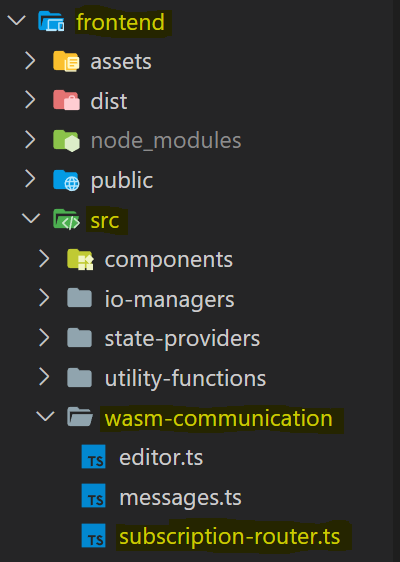
Task: Click the green node_modules folder icon
Action: tap(66, 140)
